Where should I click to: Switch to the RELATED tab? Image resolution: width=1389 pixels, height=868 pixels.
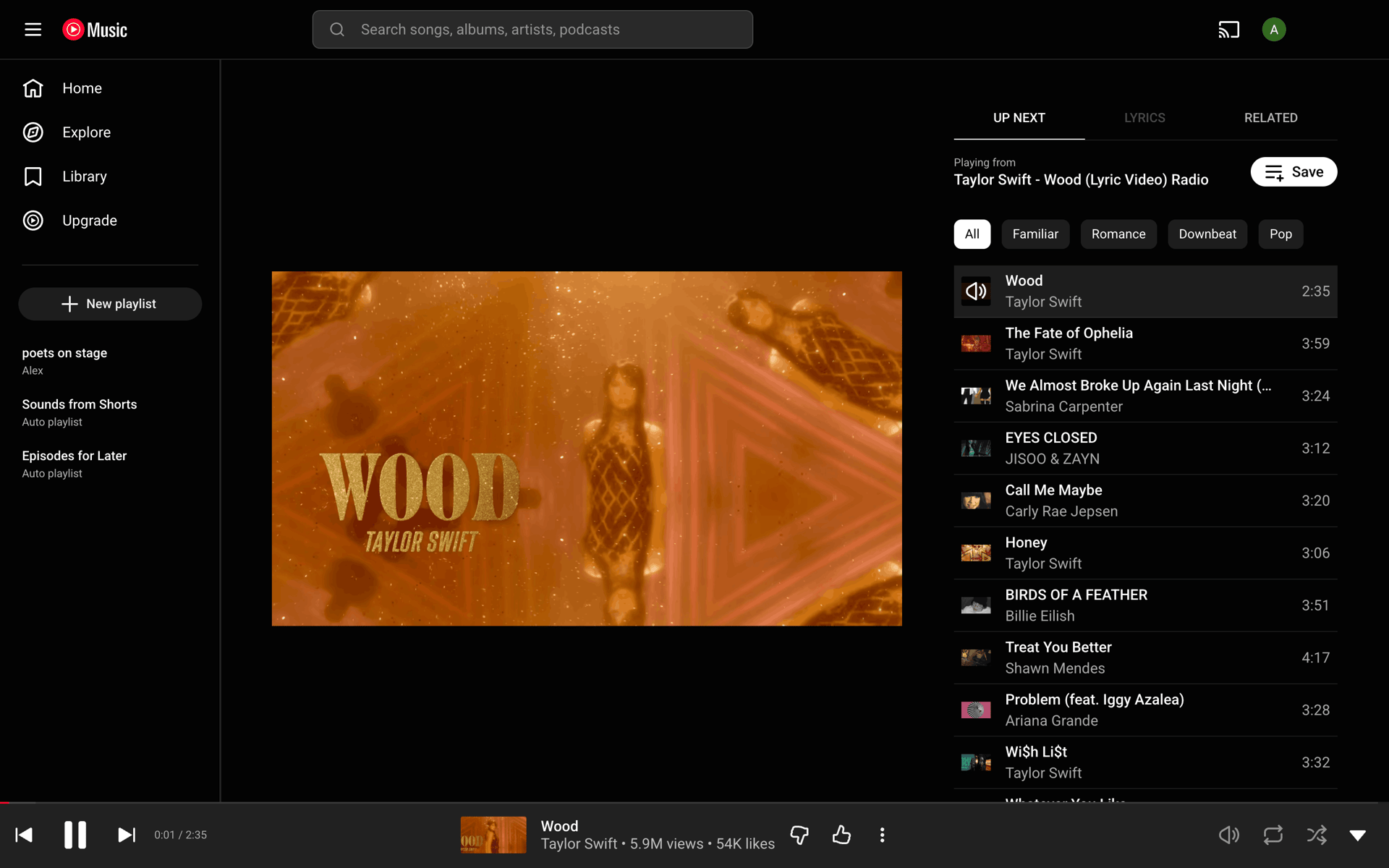click(x=1270, y=118)
